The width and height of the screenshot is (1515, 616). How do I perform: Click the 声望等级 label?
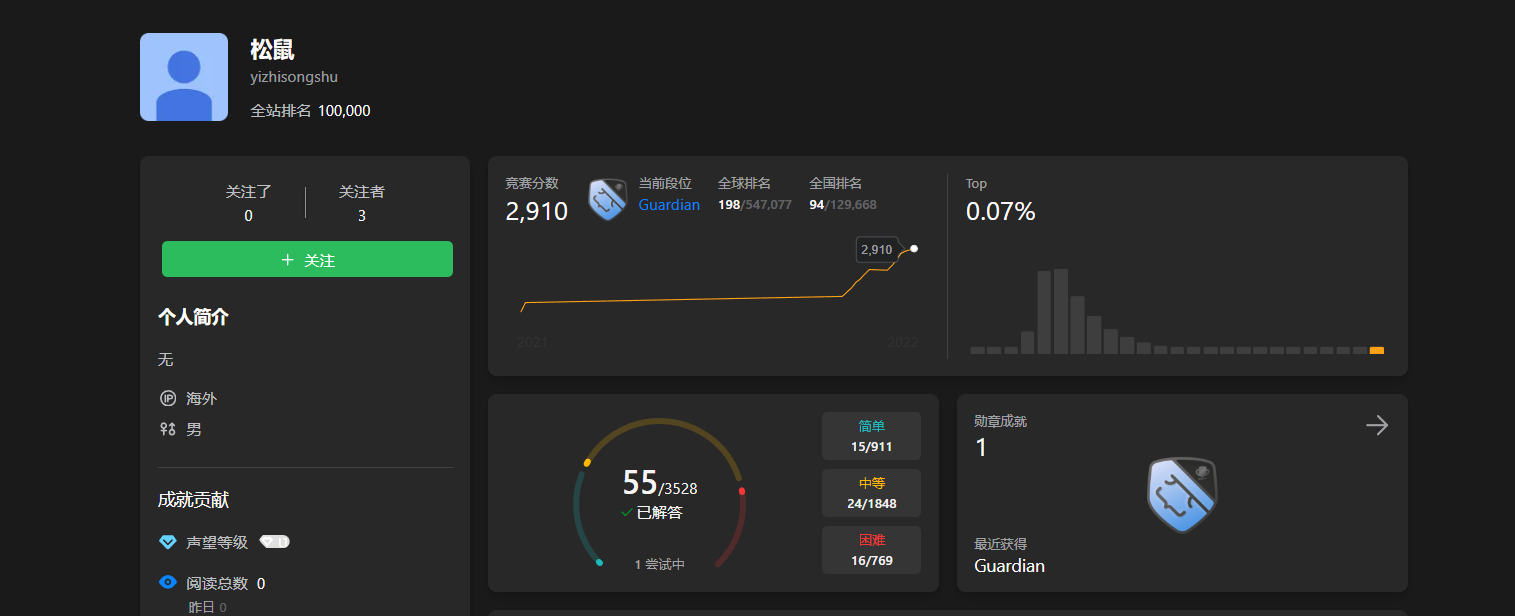pos(217,542)
